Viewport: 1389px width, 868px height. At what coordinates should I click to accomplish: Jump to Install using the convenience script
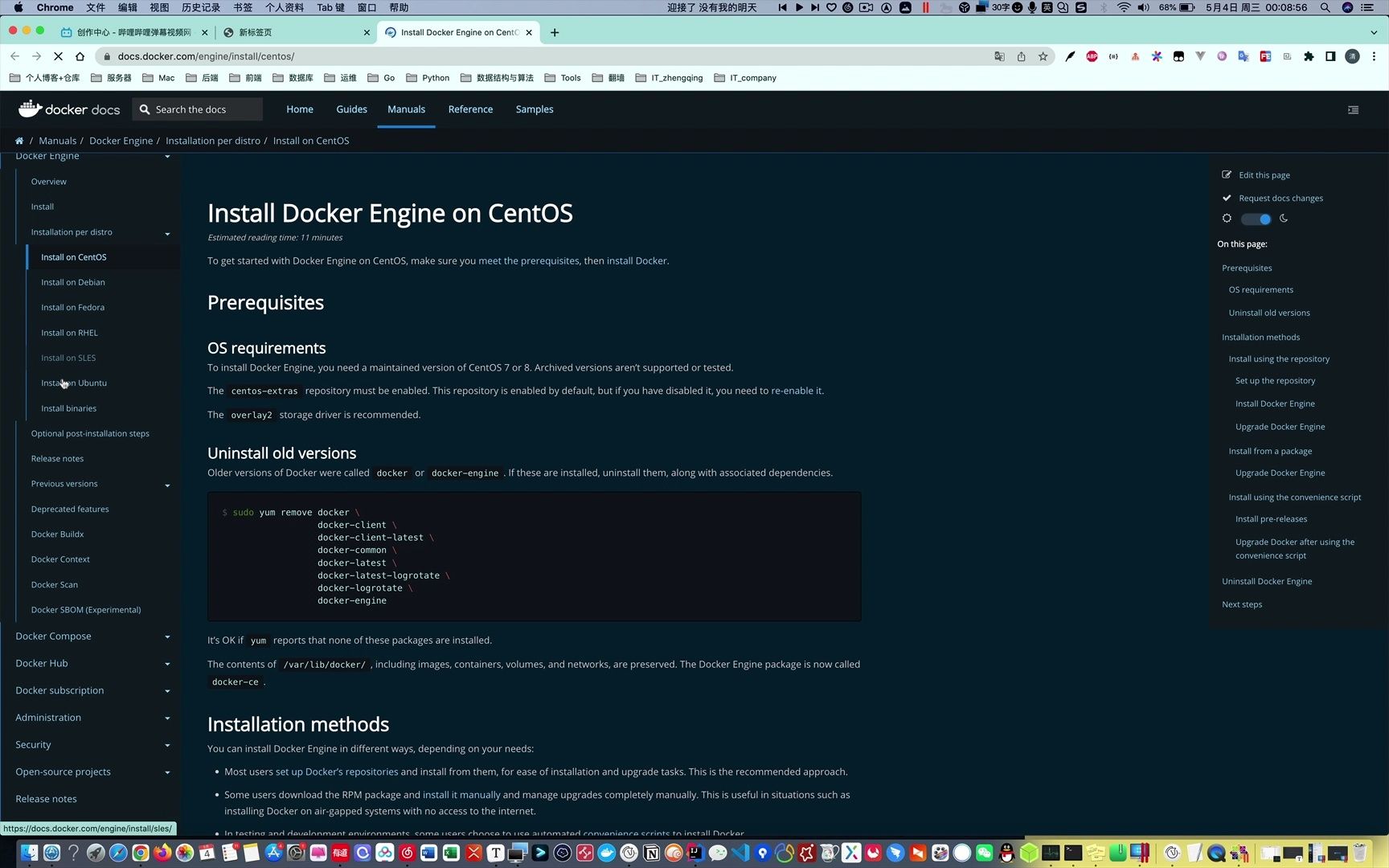(x=1295, y=497)
